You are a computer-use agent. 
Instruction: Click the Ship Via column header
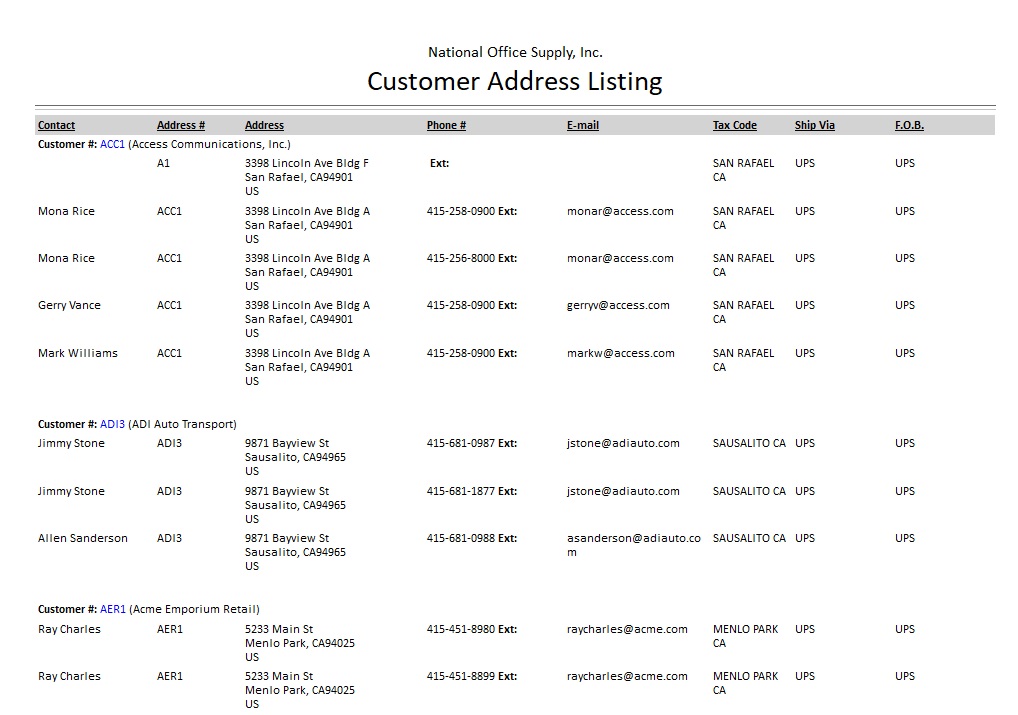[815, 125]
